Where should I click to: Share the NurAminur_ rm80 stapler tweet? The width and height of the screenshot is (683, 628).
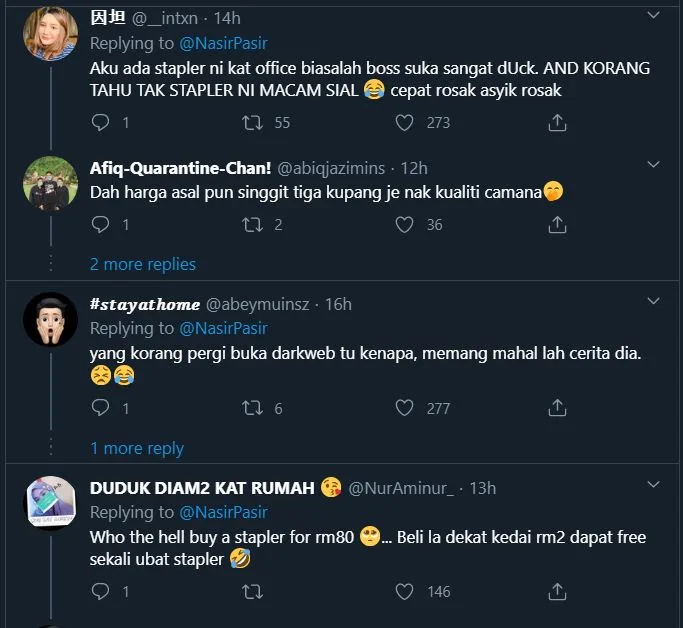(558, 592)
